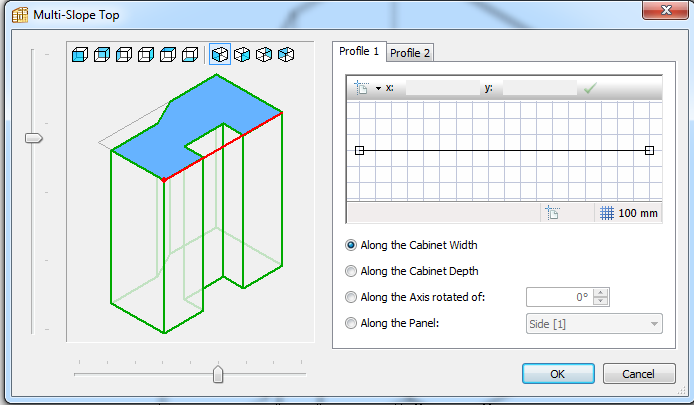Decrease the rotation angle with the down arrow

coord(601,301)
